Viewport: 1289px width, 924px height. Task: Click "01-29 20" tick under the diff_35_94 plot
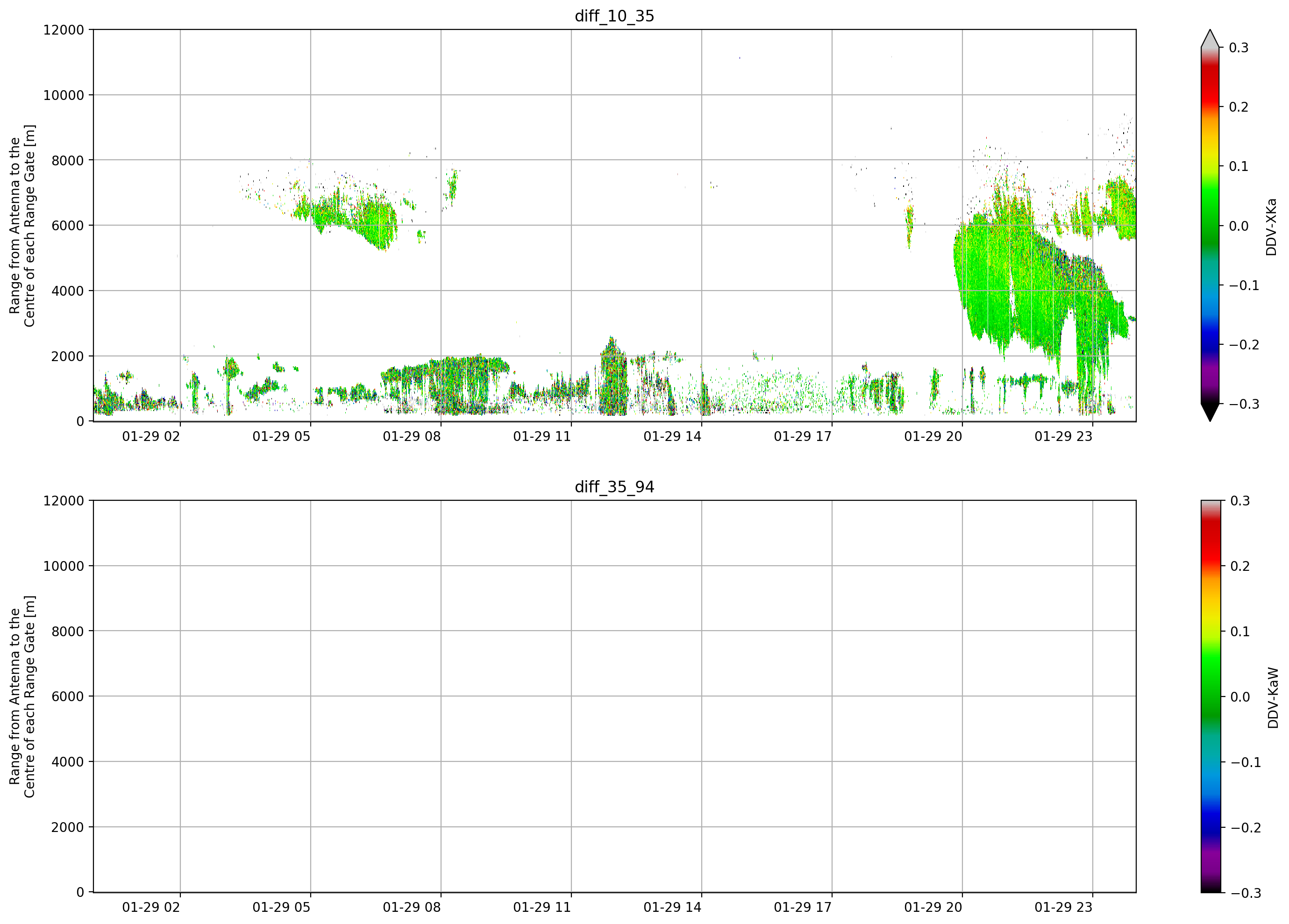coord(933,908)
